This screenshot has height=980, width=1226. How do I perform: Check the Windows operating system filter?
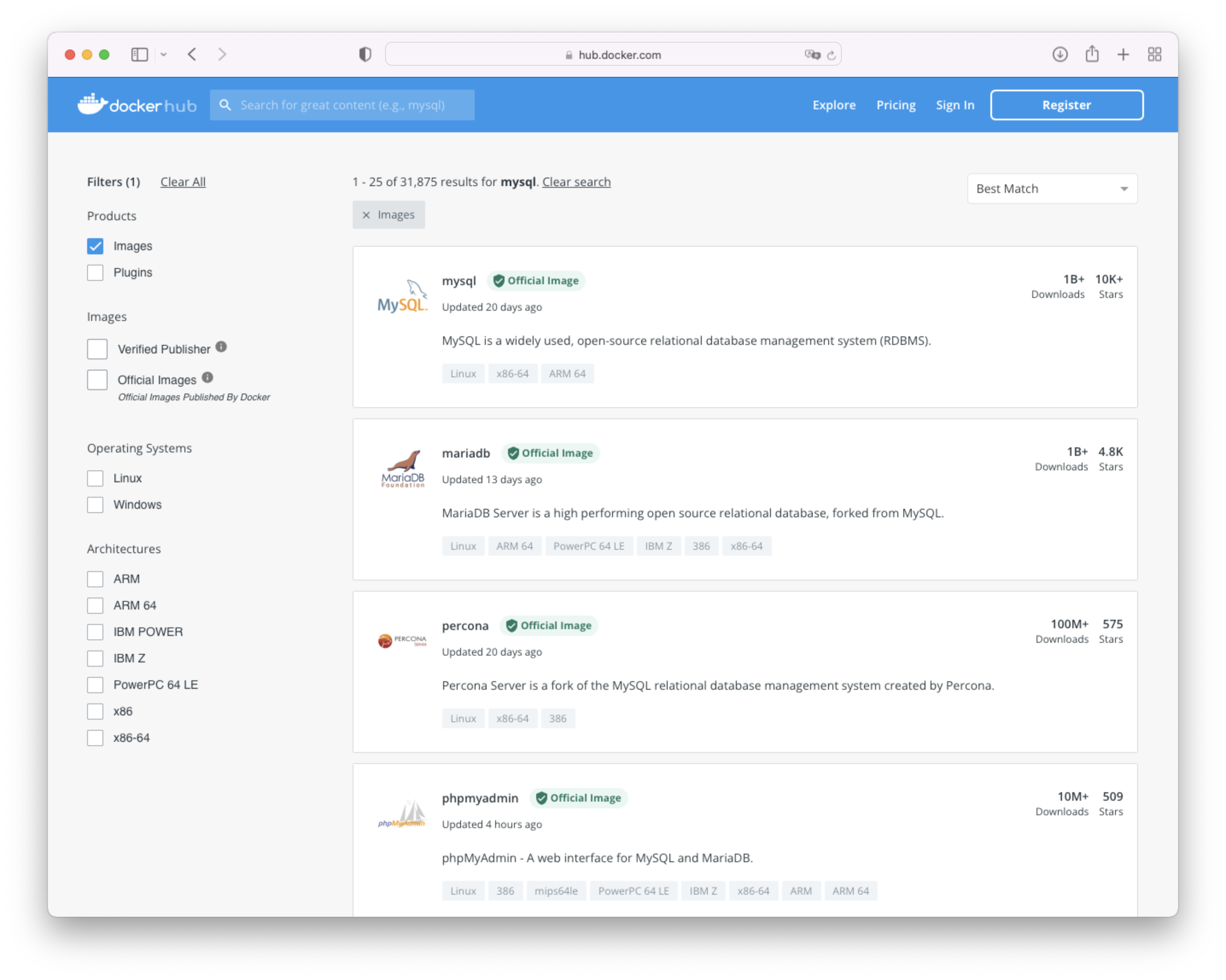(96, 505)
